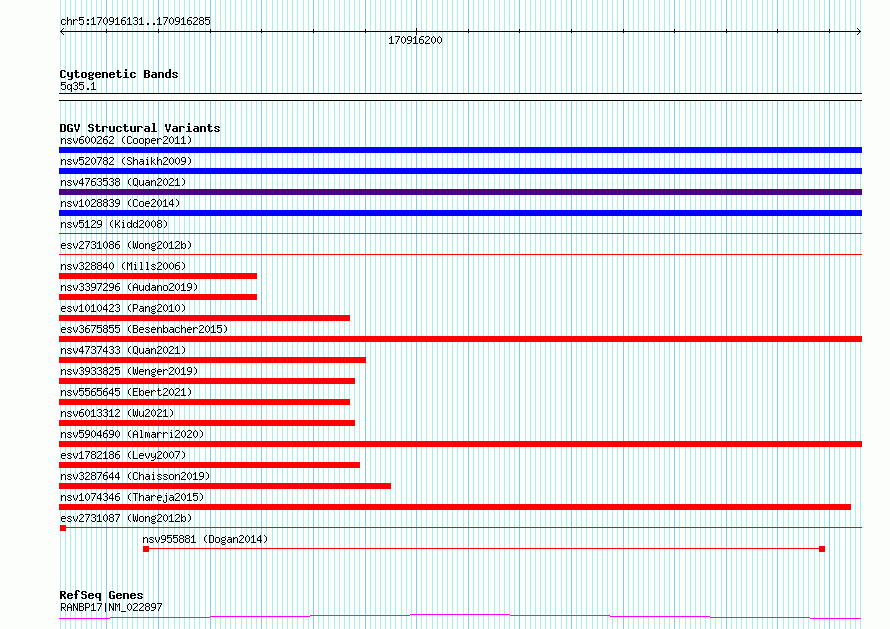Click the nsv1028839 (Coe2014) label
890x629 pixels.
pyautogui.click(x=120, y=203)
